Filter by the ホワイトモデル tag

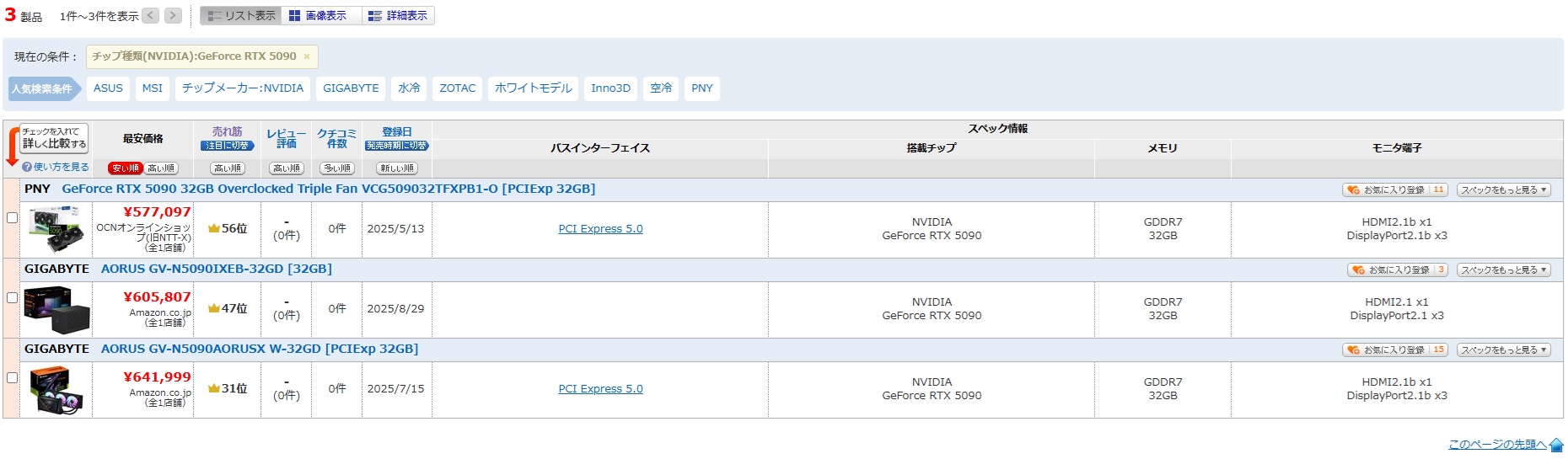point(533,88)
